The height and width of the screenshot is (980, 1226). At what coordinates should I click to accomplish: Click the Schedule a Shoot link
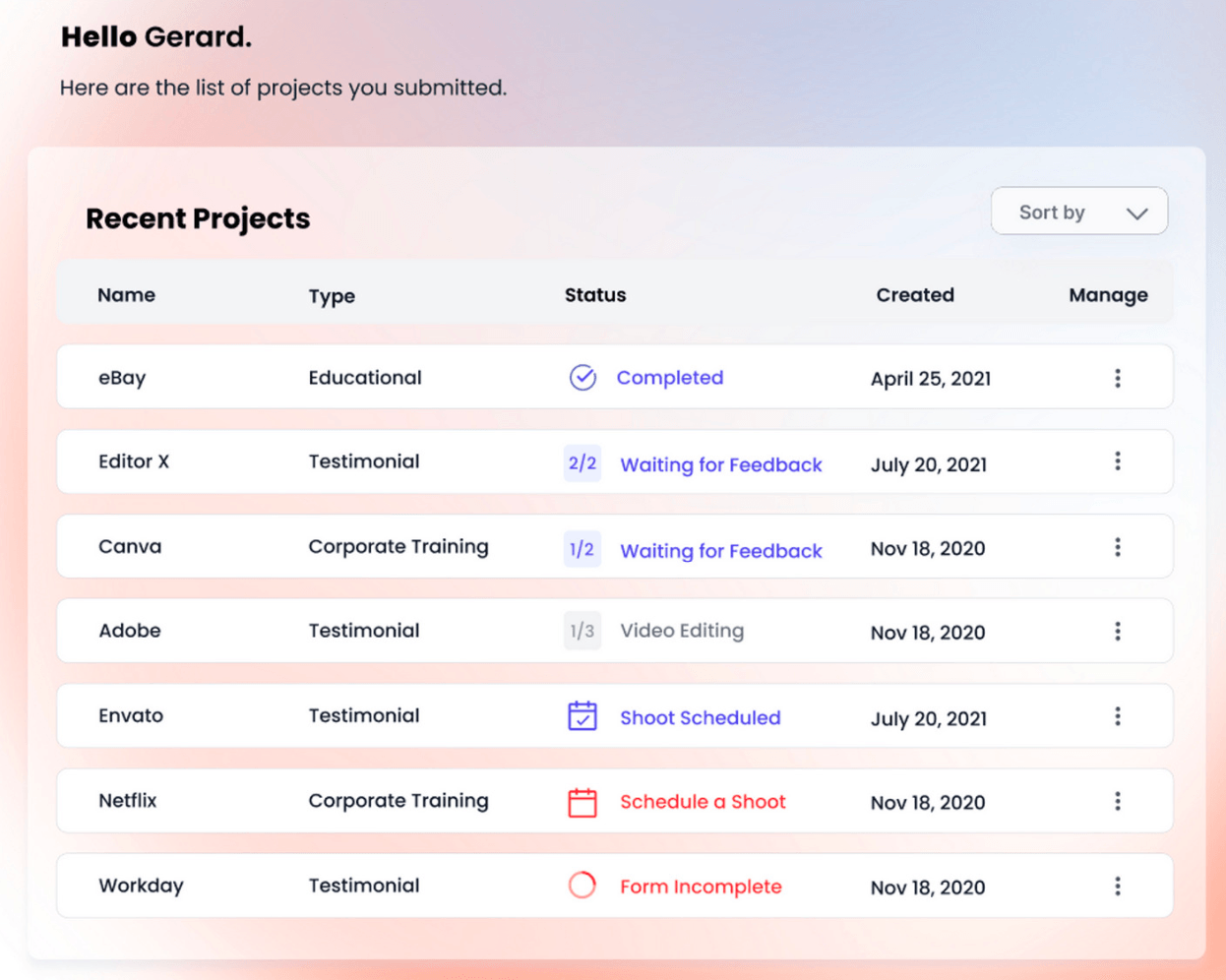click(703, 802)
